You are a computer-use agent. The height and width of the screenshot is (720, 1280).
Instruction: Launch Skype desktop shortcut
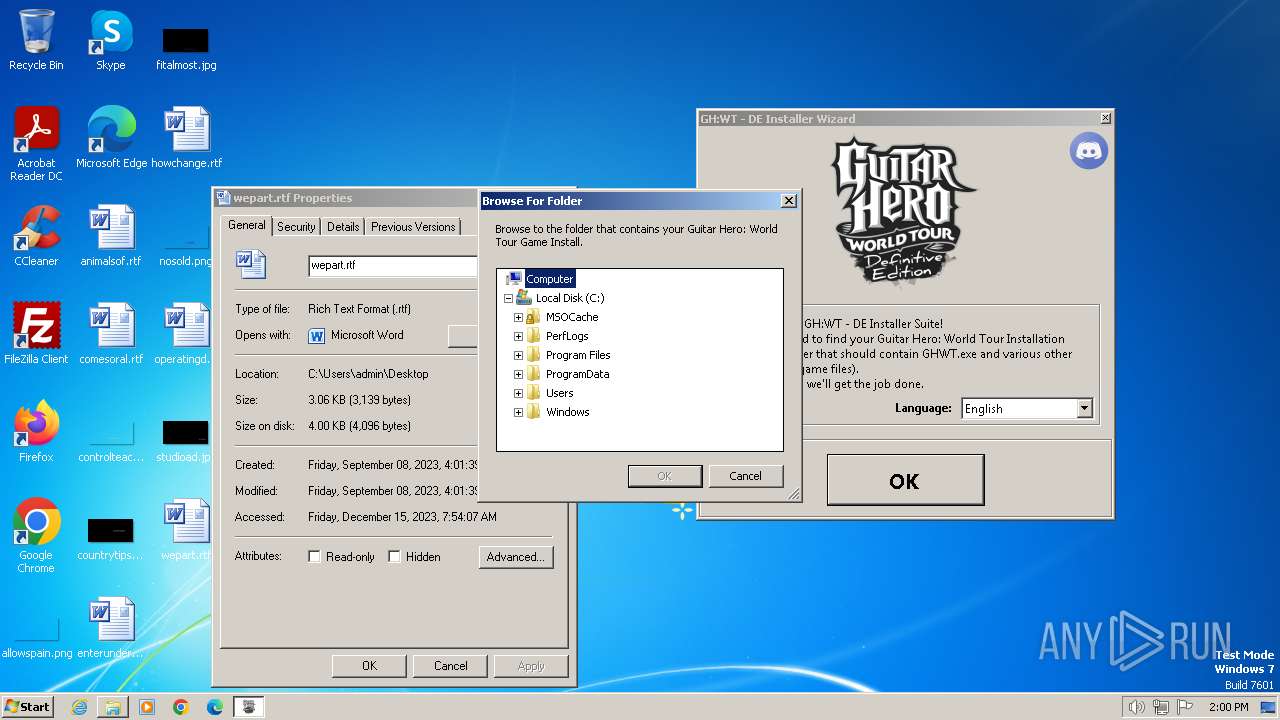coord(111,41)
